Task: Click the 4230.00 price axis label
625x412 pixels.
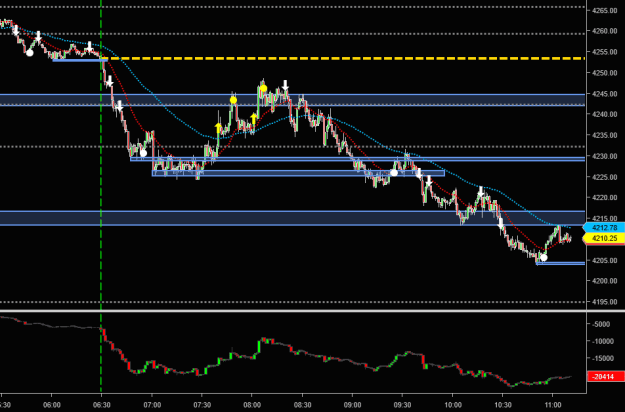Action: click(x=604, y=156)
